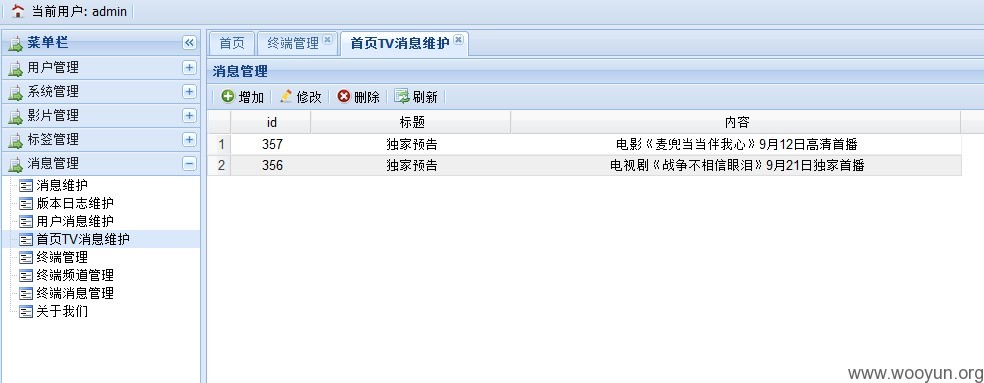The width and height of the screenshot is (984, 383).
Task: Open 终端管理 in the tree
Action: 62,257
